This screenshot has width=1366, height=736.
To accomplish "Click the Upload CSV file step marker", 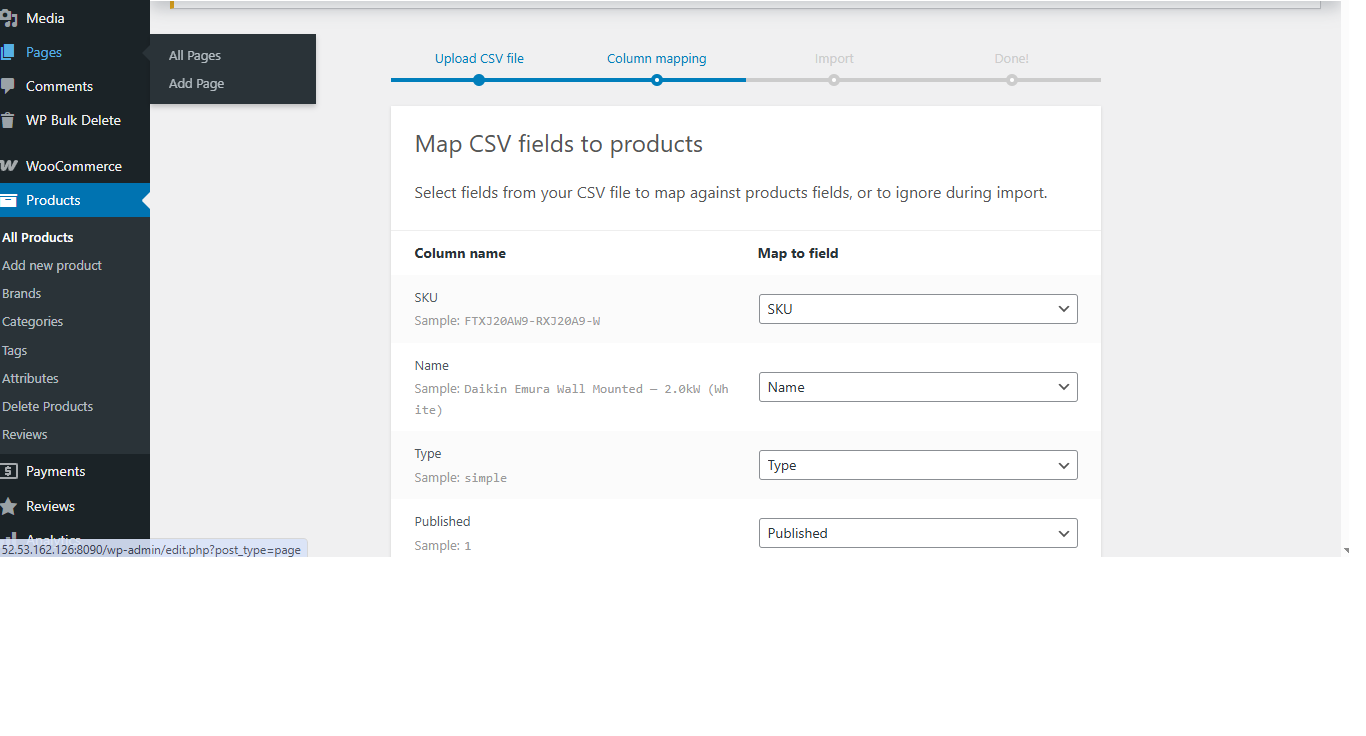I will (x=479, y=80).
